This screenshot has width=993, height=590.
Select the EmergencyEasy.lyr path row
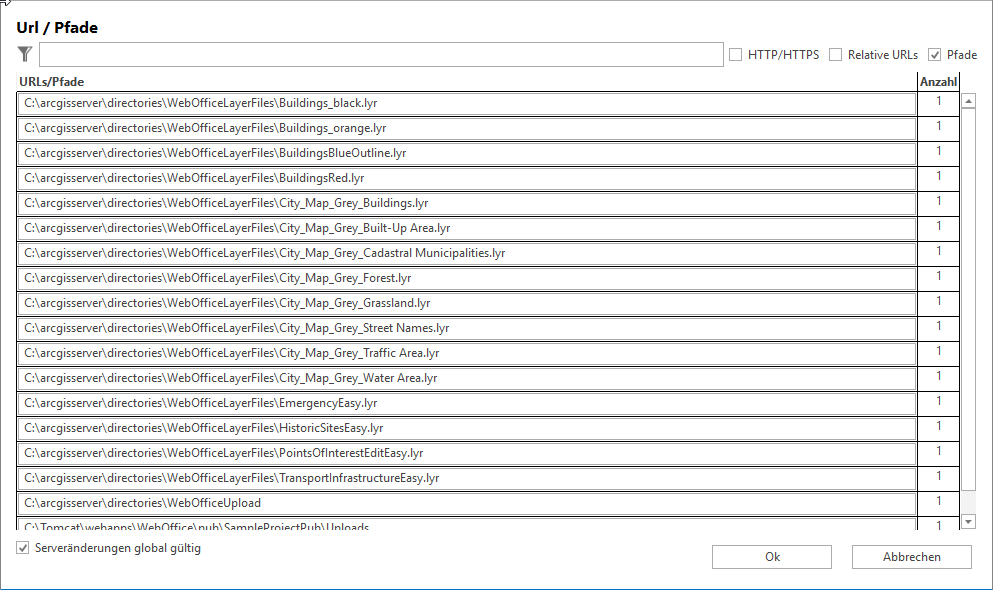click(x=466, y=403)
